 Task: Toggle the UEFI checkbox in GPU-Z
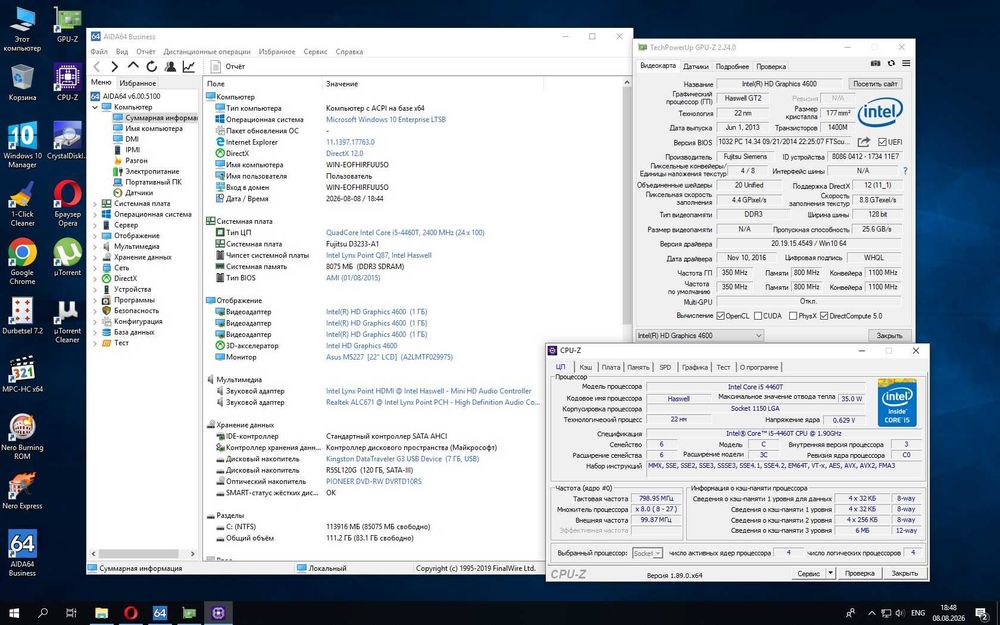coord(882,142)
